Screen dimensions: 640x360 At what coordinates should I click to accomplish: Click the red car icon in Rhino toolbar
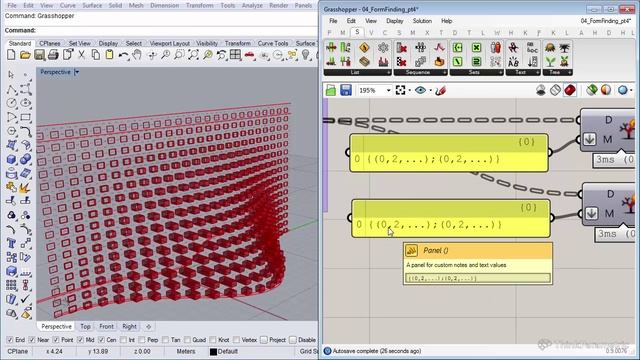pyautogui.click(x=249, y=54)
